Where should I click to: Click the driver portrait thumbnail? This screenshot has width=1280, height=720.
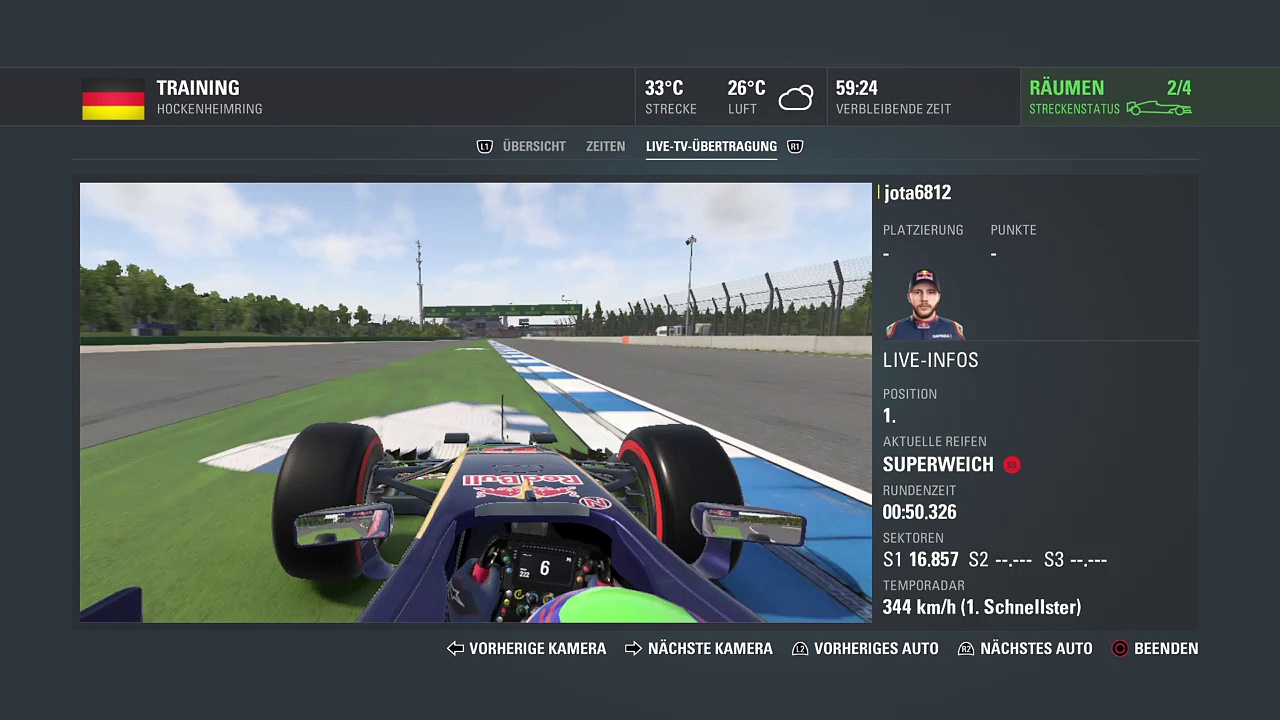pyautogui.click(x=924, y=304)
